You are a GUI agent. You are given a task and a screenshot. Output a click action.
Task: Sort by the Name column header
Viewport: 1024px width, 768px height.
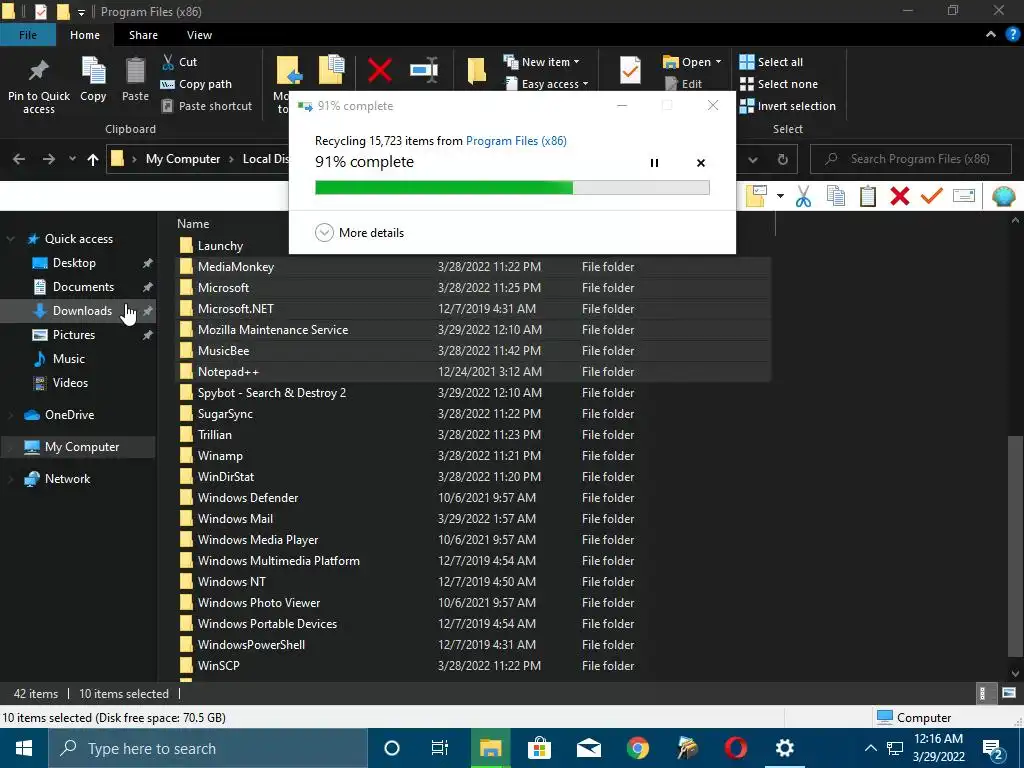coord(193,223)
